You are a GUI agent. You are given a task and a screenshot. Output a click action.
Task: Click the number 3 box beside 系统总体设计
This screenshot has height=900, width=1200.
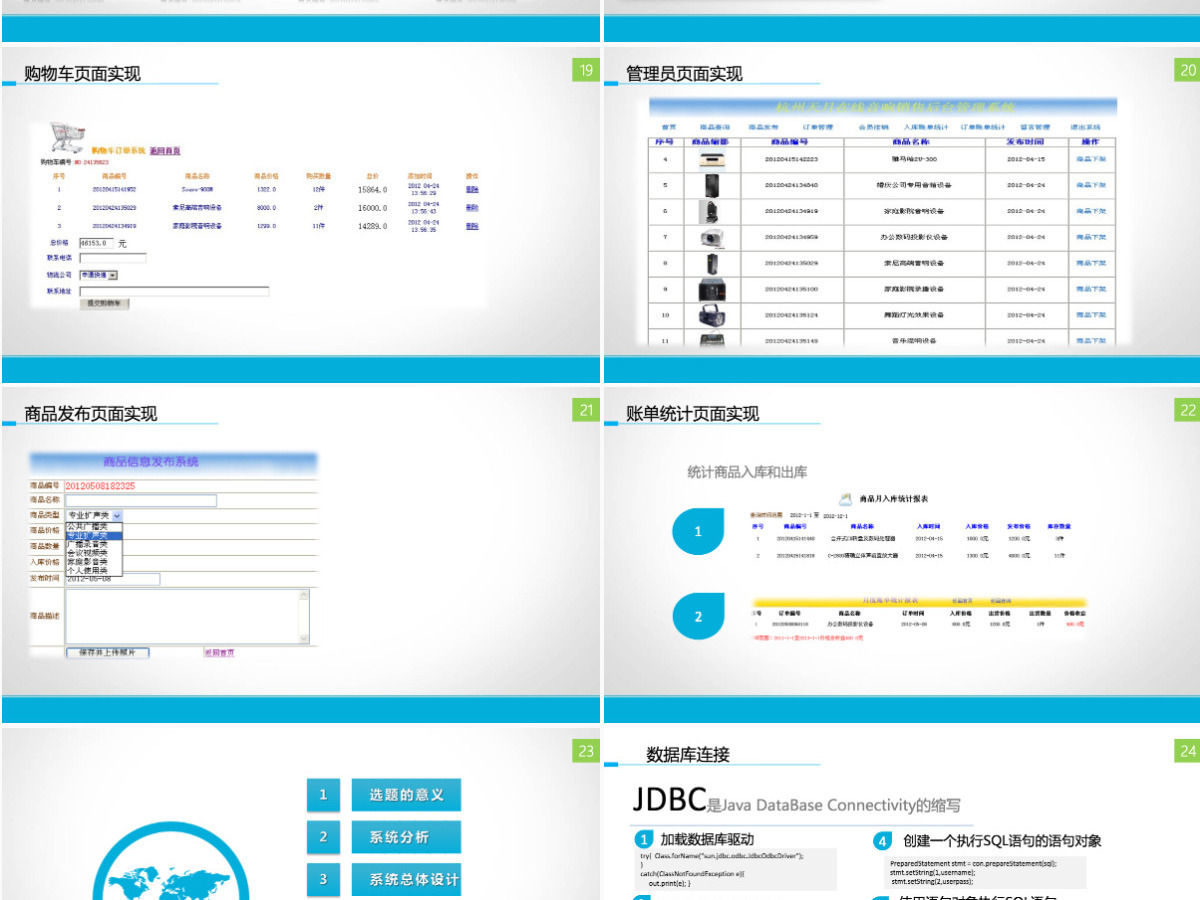(x=323, y=879)
